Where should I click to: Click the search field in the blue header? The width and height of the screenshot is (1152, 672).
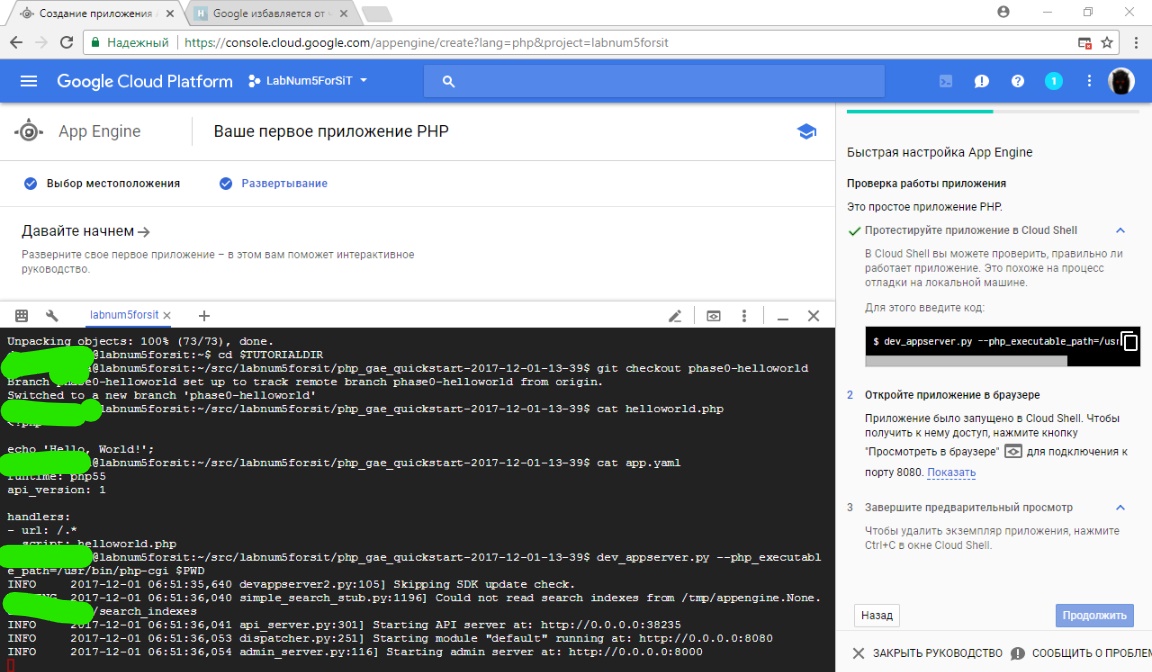[654, 81]
